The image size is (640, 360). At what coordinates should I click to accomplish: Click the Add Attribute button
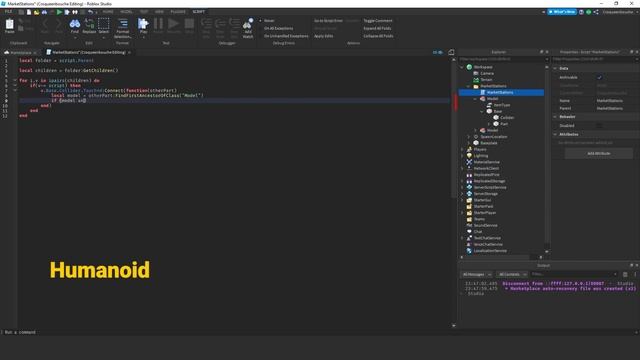[x=598, y=153]
